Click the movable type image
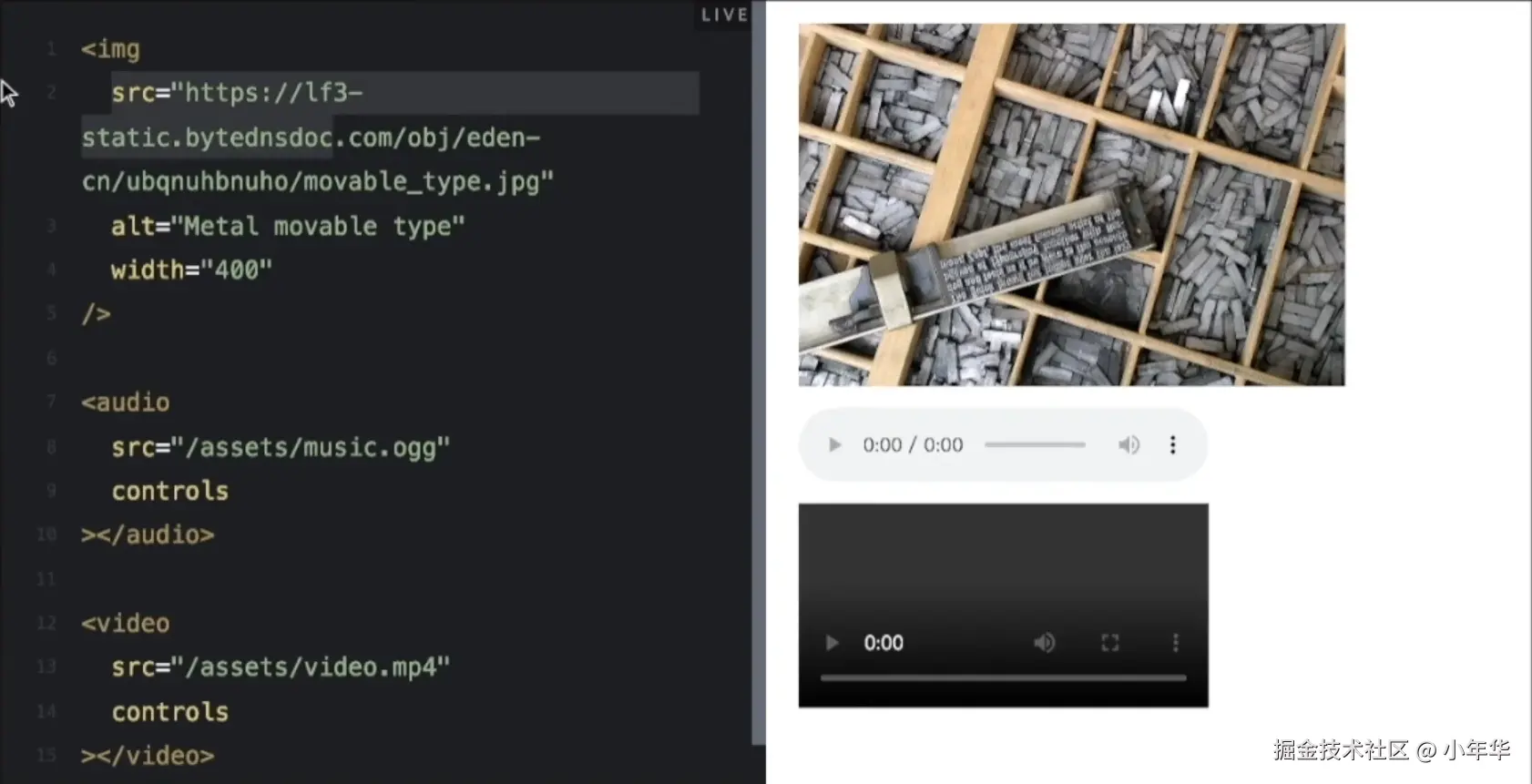The width and height of the screenshot is (1532, 784). pos(1071,205)
